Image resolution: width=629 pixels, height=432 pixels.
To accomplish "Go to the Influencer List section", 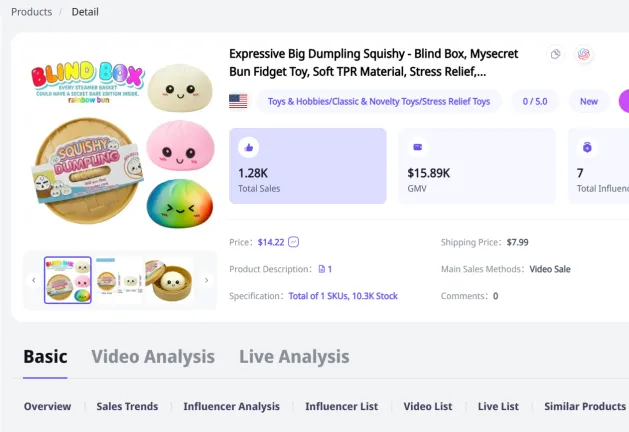I will point(341,406).
